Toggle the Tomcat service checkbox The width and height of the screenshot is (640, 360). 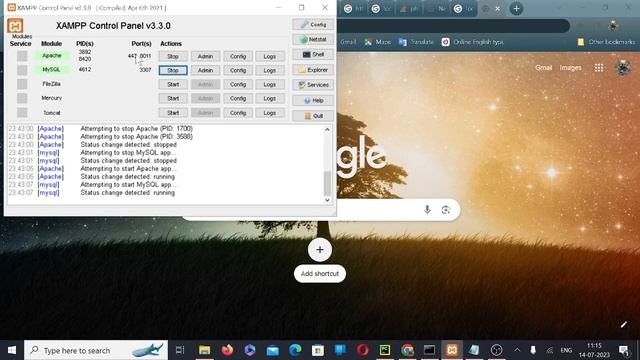tap(22, 113)
